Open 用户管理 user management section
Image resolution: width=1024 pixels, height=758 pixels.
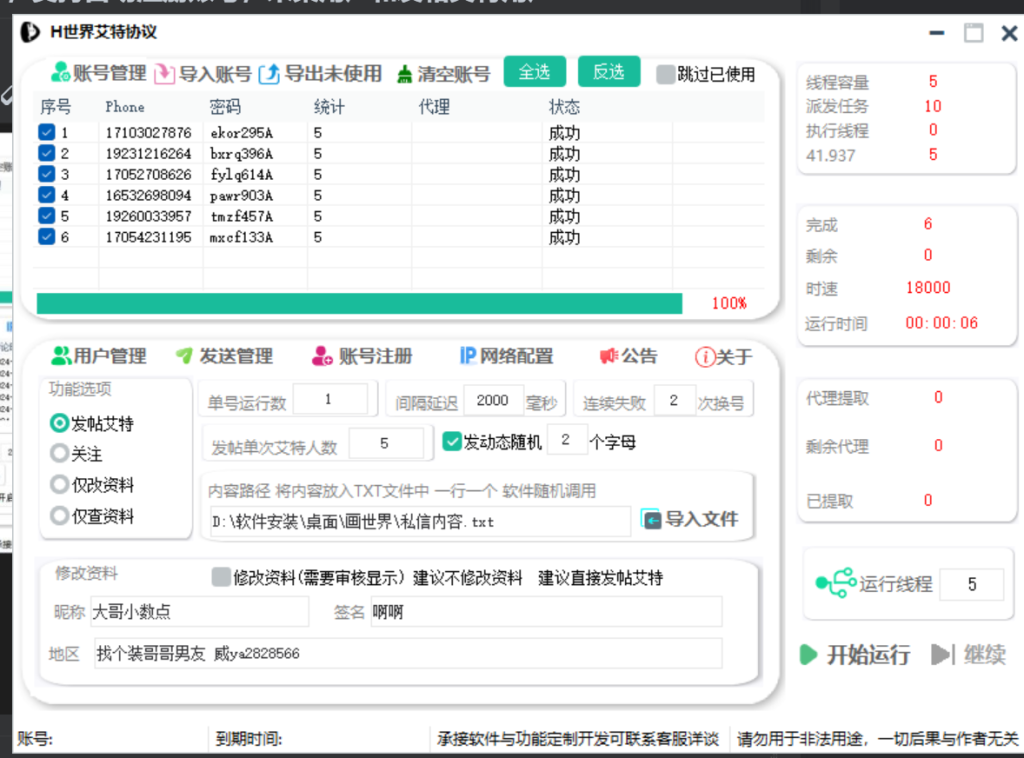(x=97, y=355)
